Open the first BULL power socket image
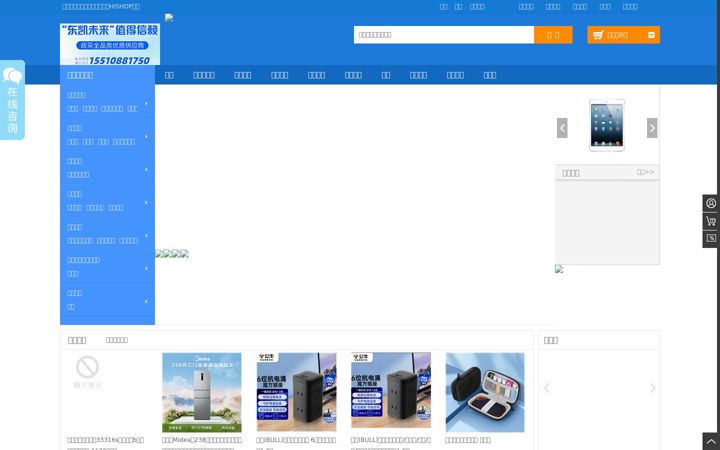Image resolution: width=720 pixels, height=450 pixels. [296, 392]
